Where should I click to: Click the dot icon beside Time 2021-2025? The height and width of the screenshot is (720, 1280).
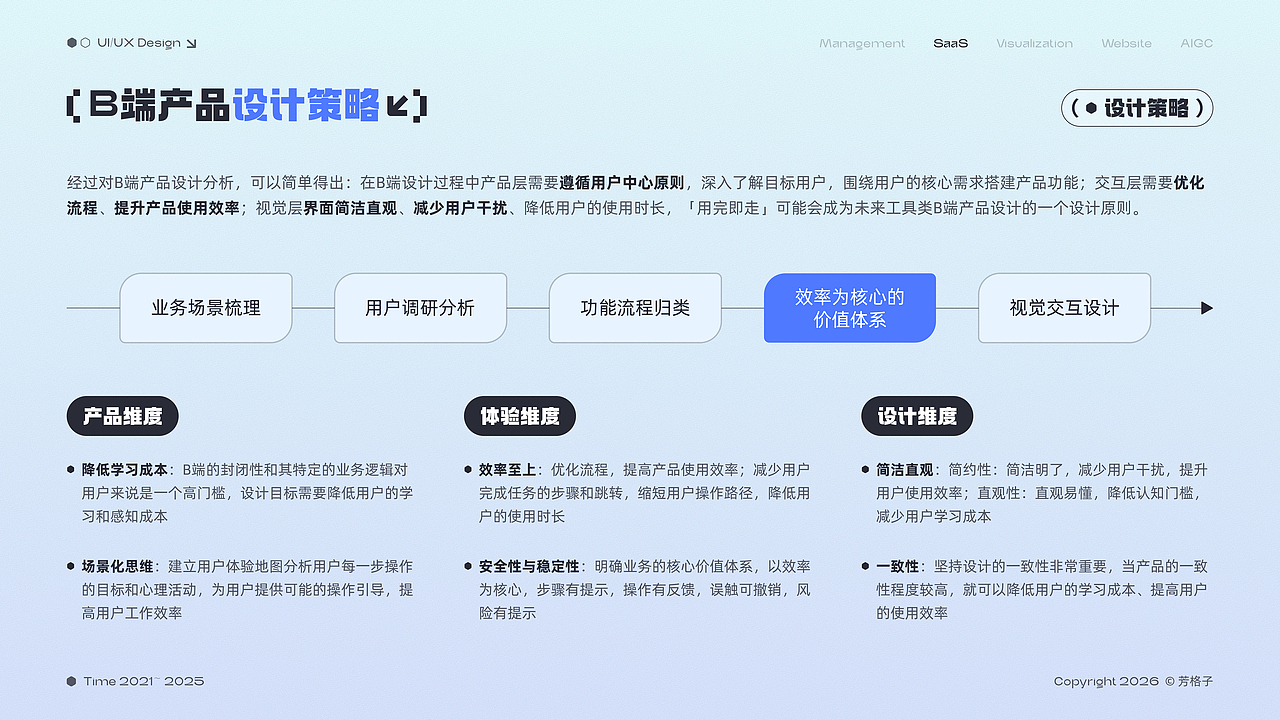click(70, 681)
